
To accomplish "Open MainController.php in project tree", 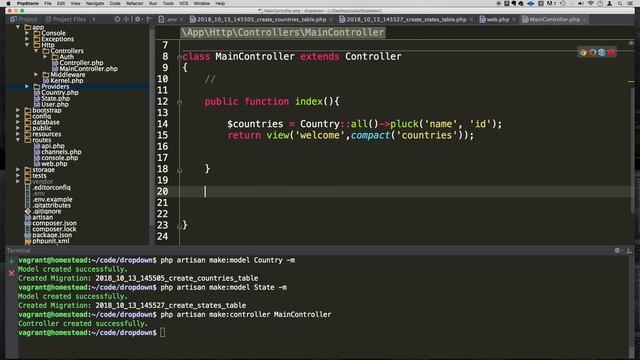I will [x=88, y=69].
